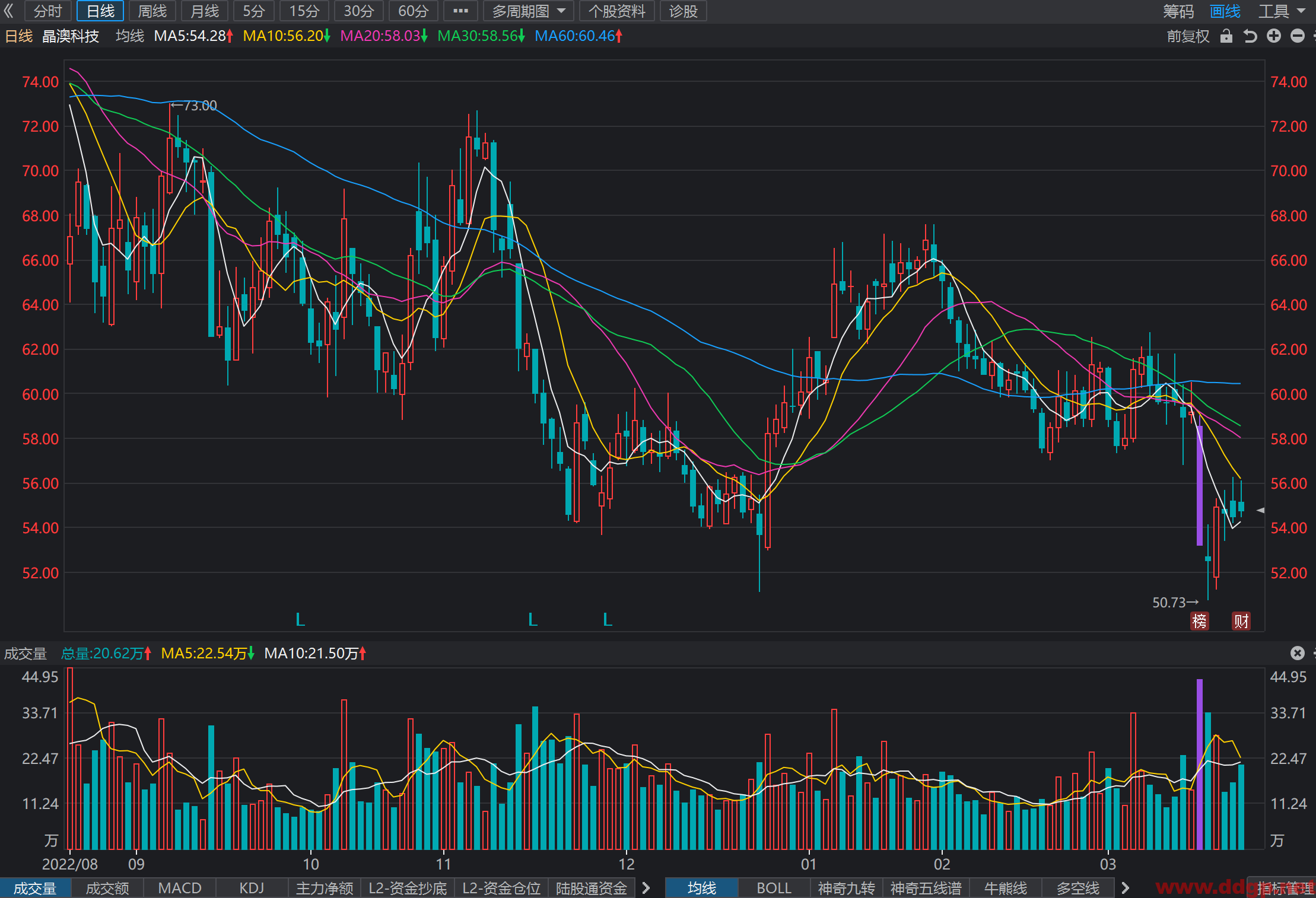
Task: Open the L2-资金抄底 indicator tab
Action: pos(408,888)
